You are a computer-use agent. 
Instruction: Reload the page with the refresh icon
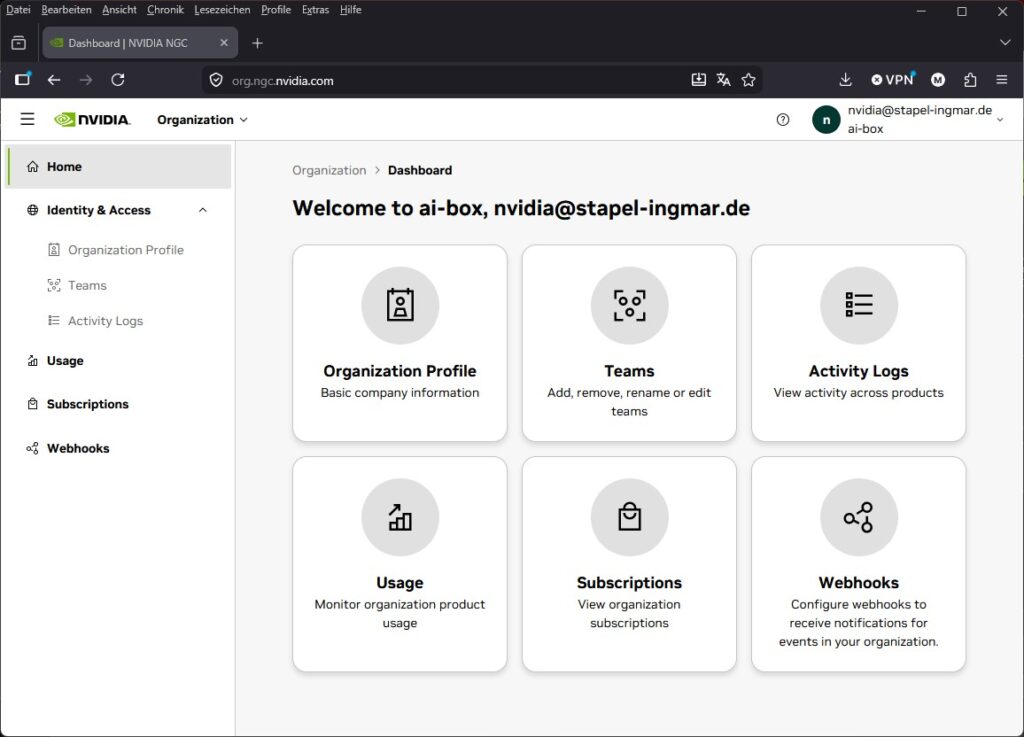point(118,80)
